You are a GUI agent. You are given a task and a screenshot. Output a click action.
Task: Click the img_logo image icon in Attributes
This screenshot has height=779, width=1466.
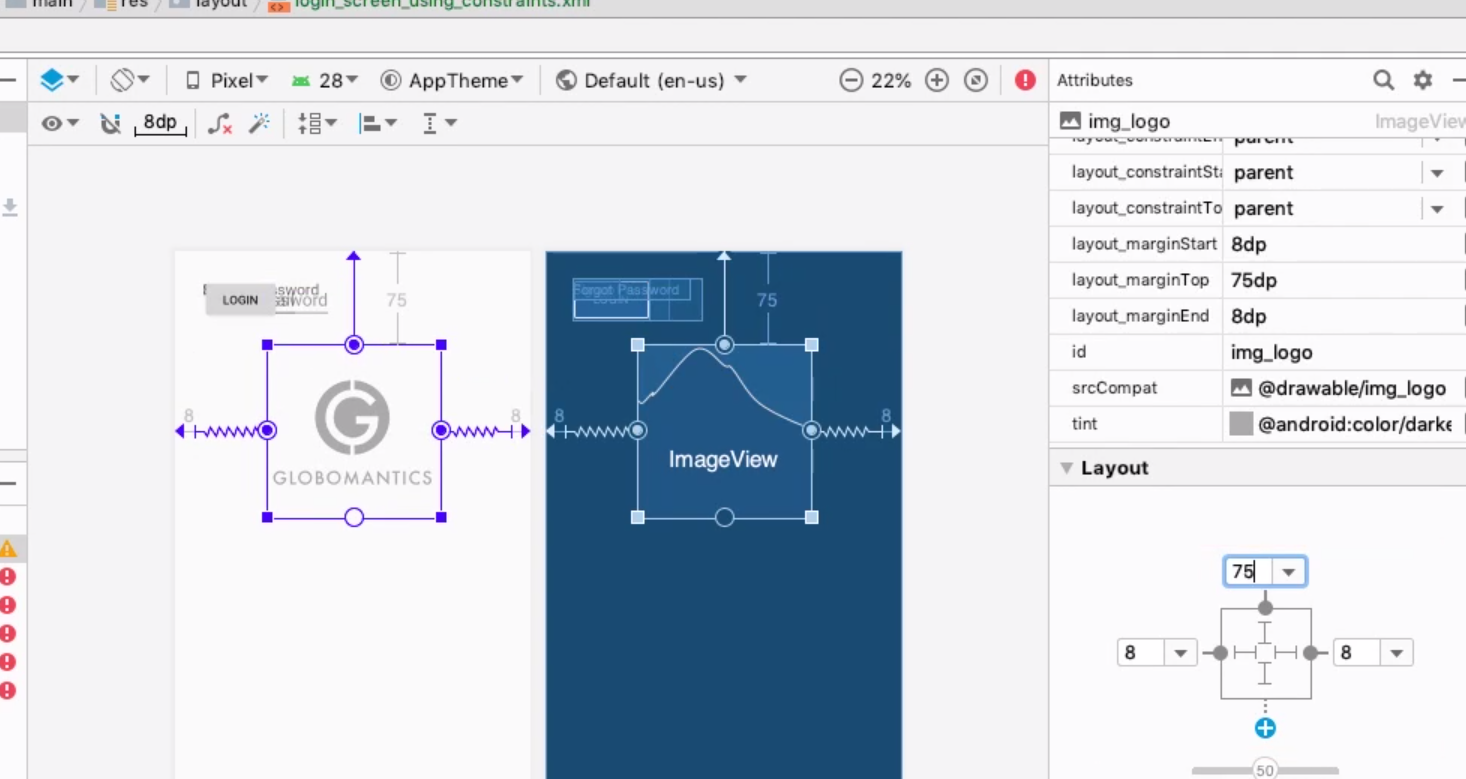(1070, 121)
